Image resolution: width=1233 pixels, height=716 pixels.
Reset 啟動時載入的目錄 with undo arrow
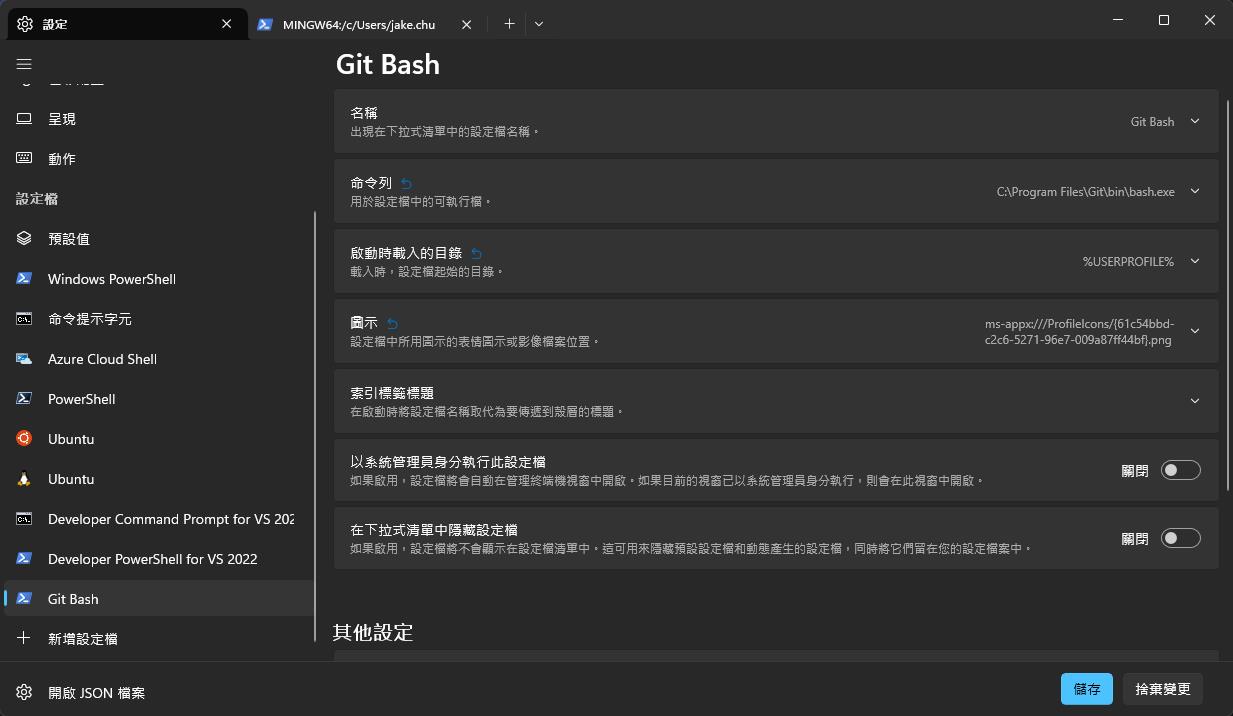476,254
